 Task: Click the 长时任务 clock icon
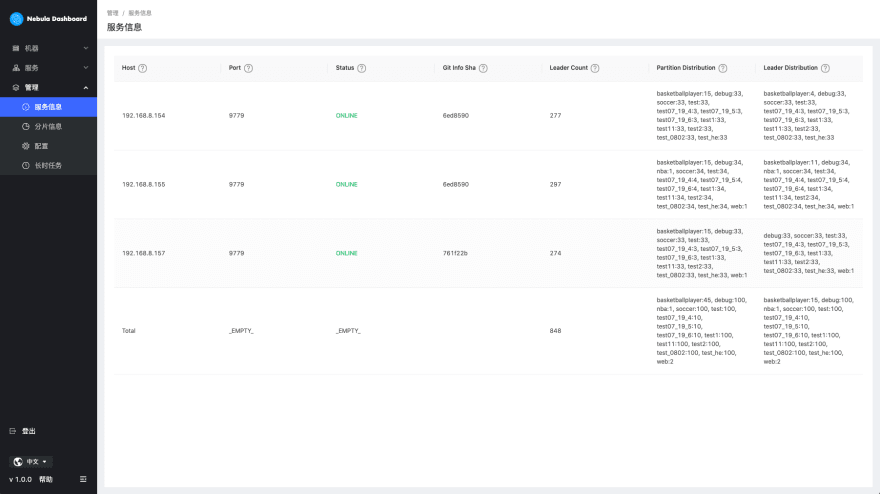pos(26,166)
